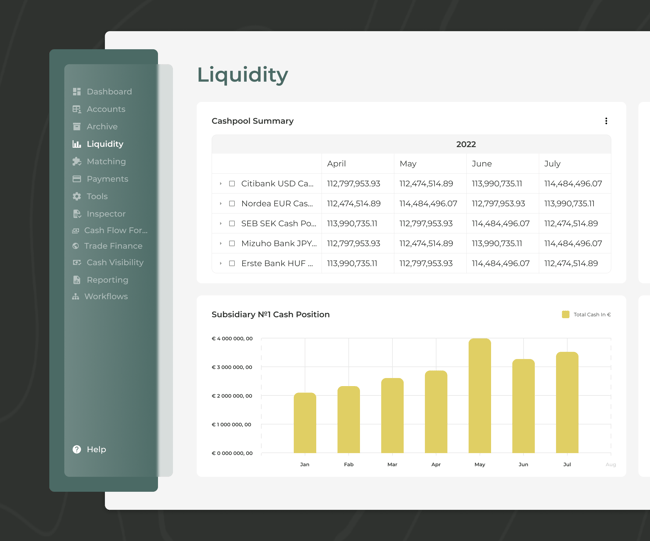Viewport: 650px width, 541px height.
Task: Check the Citibank USD row checkbox
Action: (232, 184)
